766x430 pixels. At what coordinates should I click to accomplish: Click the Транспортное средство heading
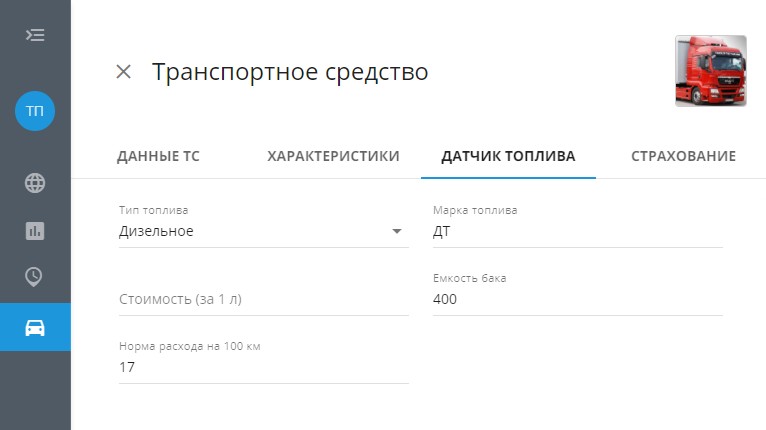(290, 72)
